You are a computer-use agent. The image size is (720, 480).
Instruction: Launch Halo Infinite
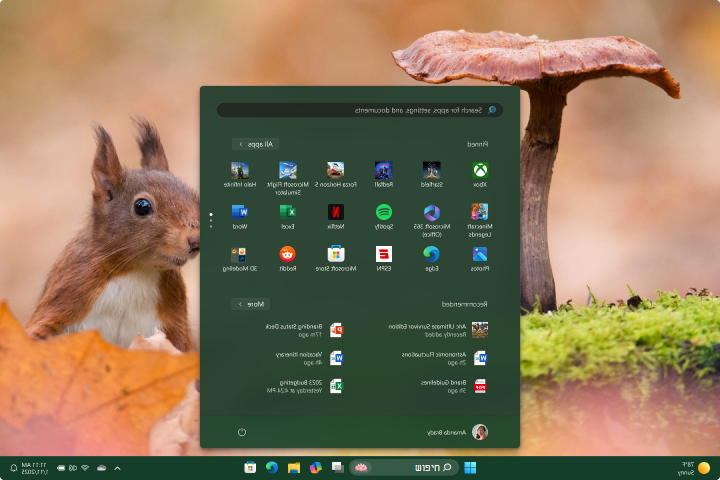[x=240, y=175]
